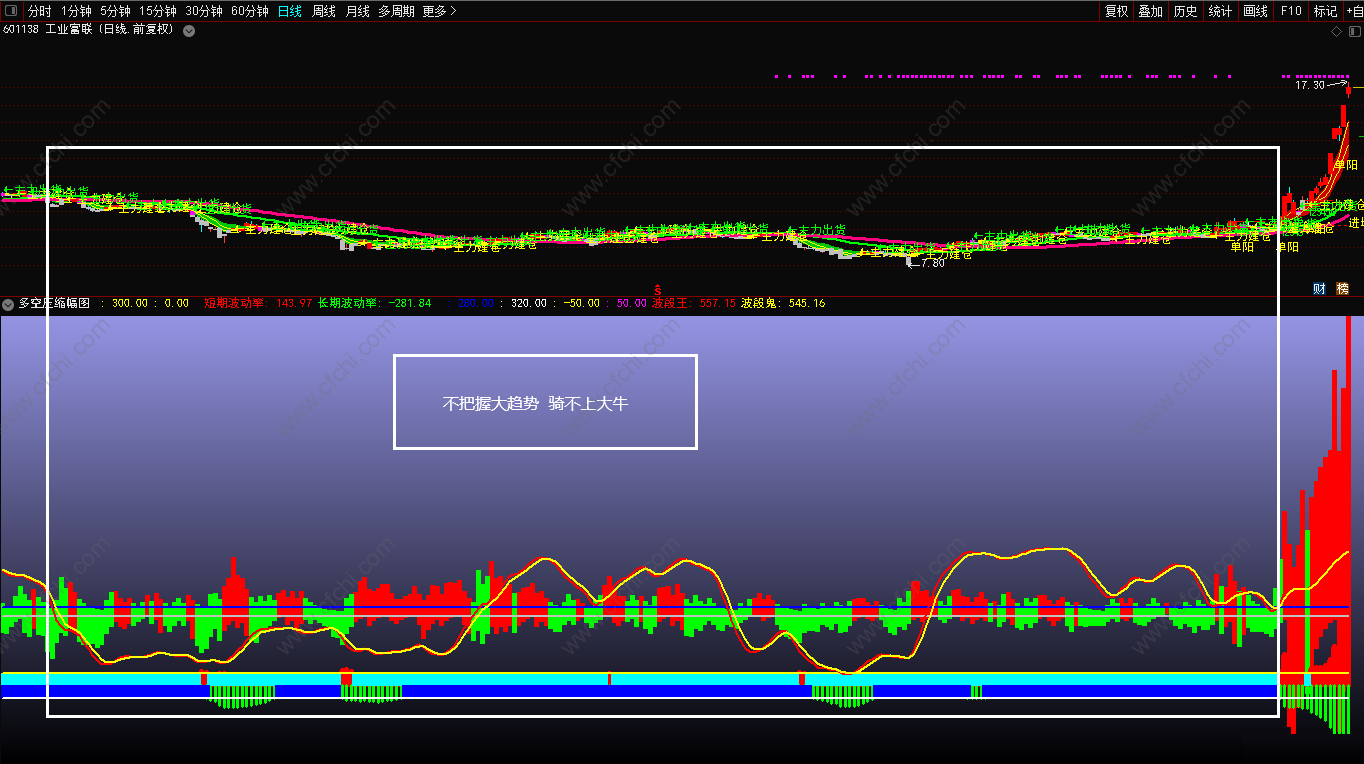The width and height of the screenshot is (1364, 764).
Task: Click the red $ marker on chart
Action: point(657,288)
